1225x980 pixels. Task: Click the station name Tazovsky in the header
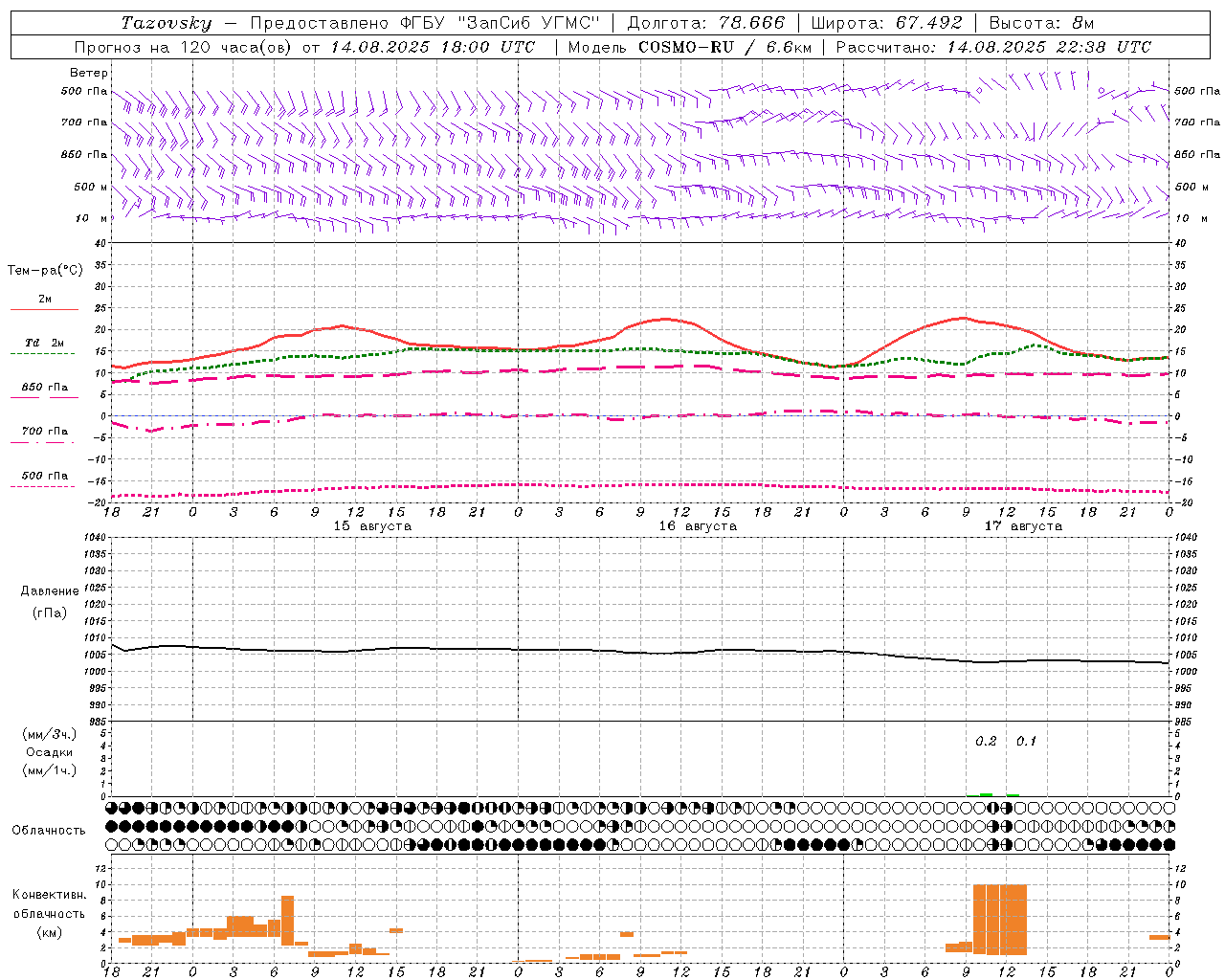(x=167, y=23)
